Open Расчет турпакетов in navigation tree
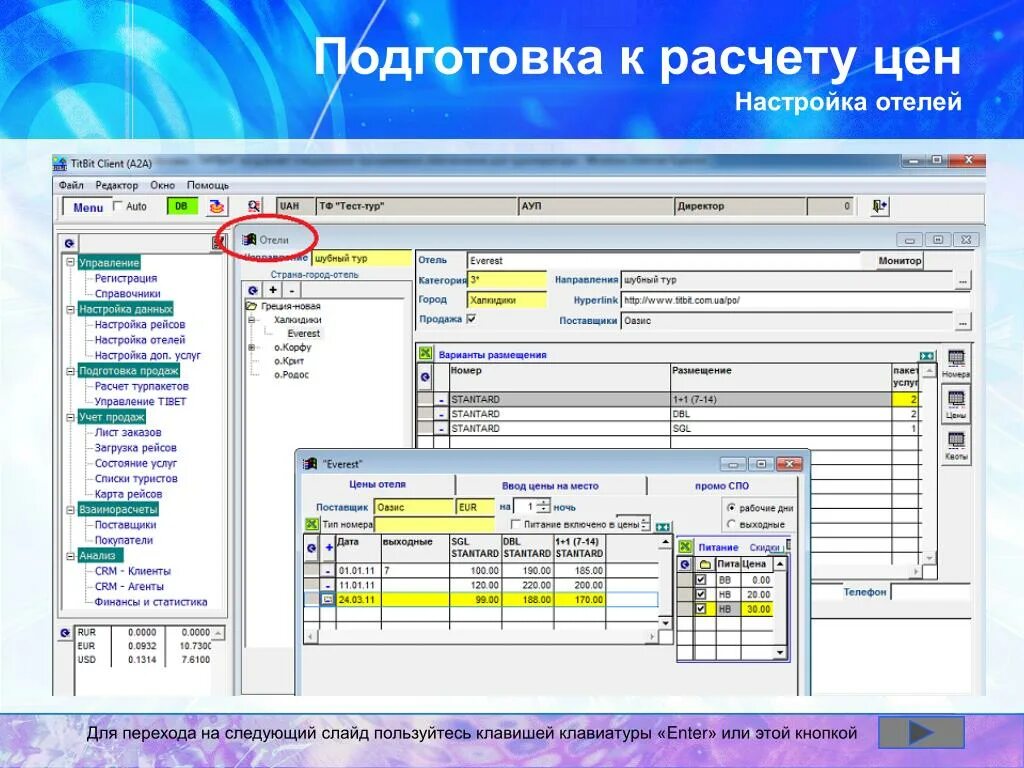The image size is (1024, 768). 141,386
